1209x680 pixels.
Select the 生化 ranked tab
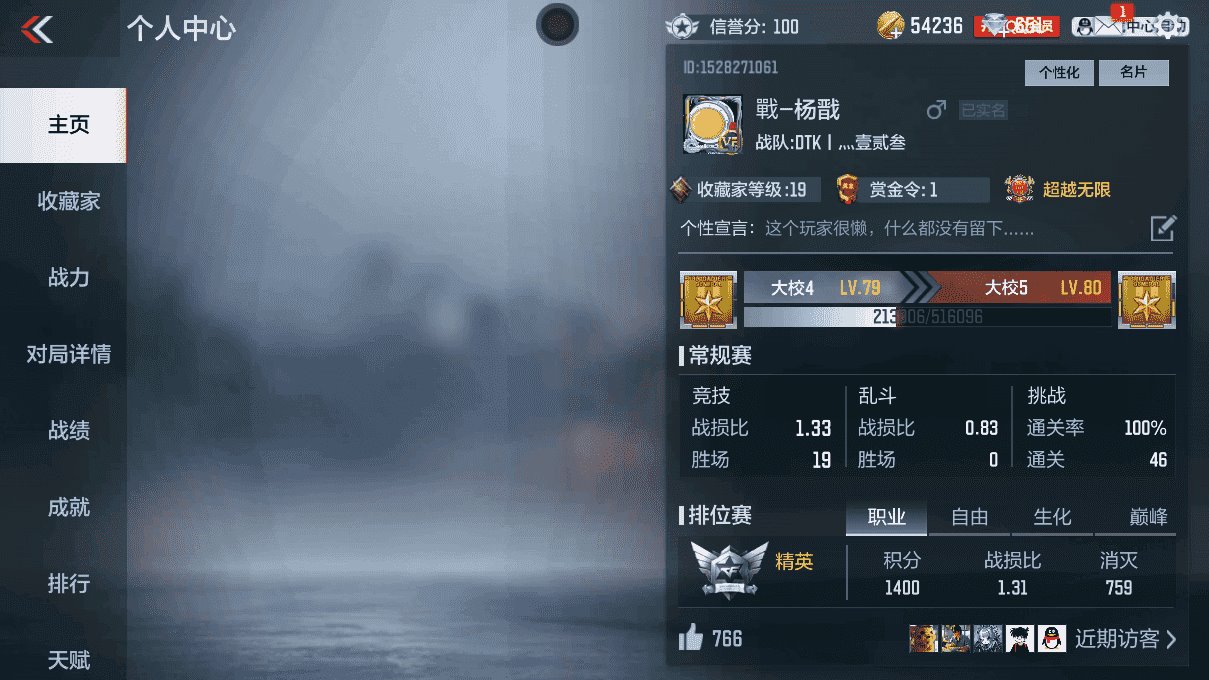1052,517
